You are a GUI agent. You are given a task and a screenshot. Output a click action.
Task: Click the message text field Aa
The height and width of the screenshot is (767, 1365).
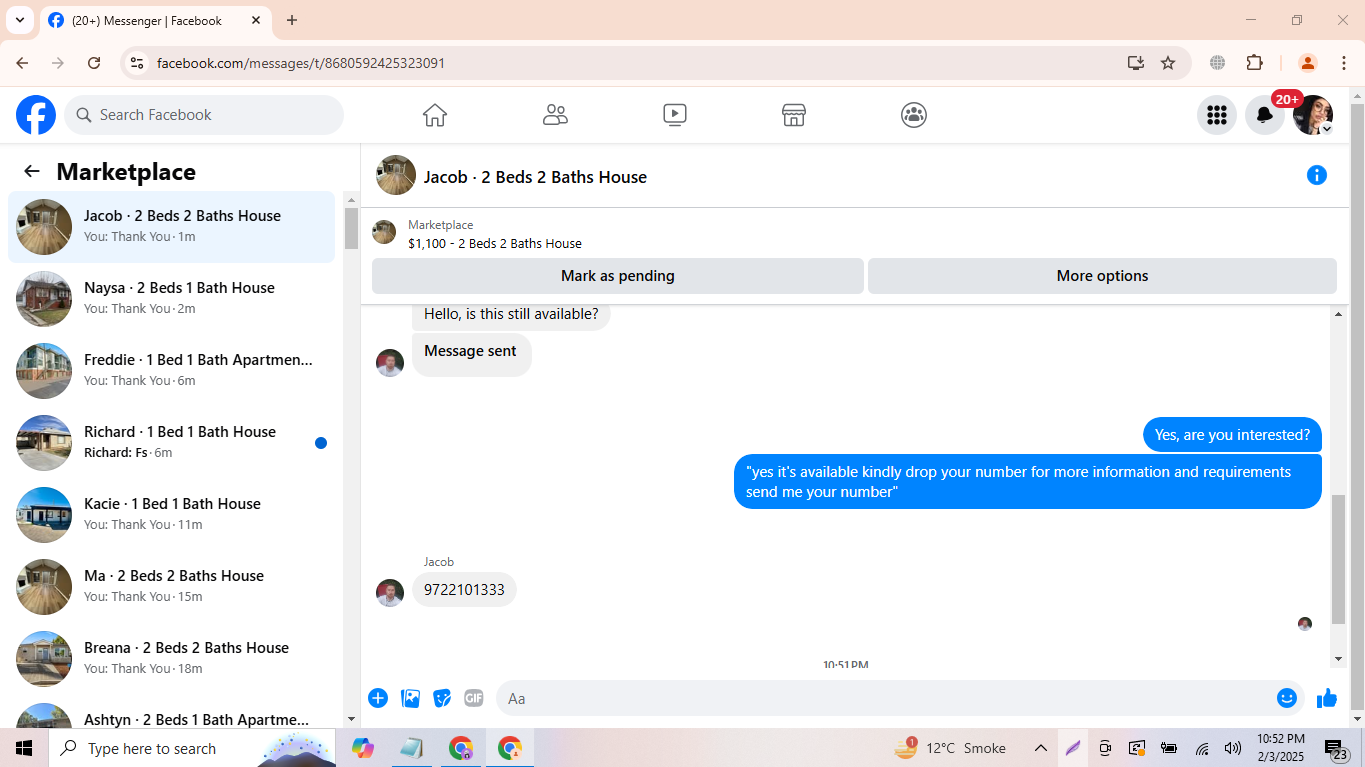coord(885,698)
